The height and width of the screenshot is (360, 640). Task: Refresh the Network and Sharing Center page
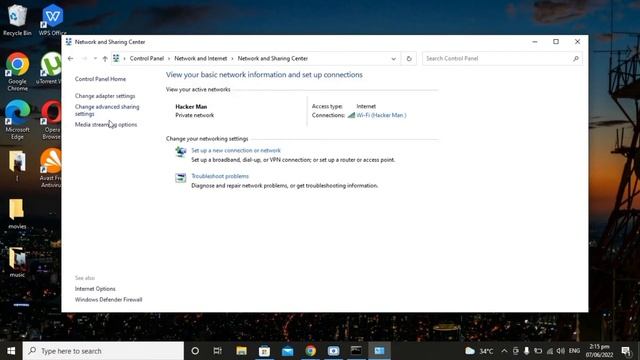click(x=409, y=58)
